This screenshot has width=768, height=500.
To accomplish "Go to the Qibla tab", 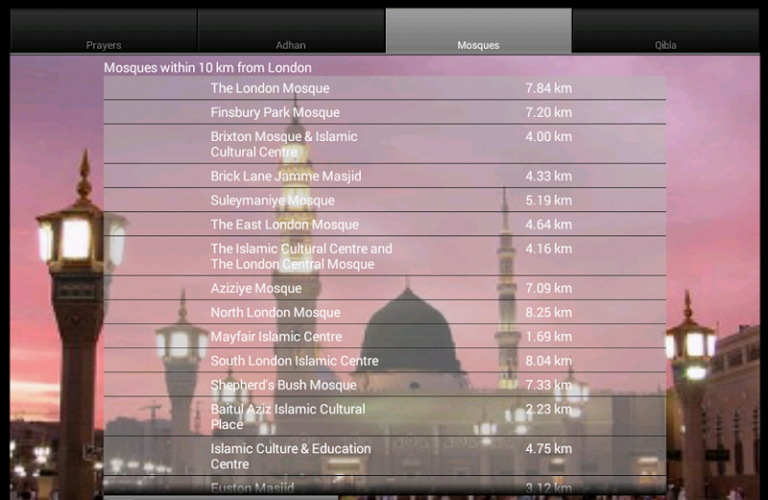I will pyautogui.click(x=666, y=30).
